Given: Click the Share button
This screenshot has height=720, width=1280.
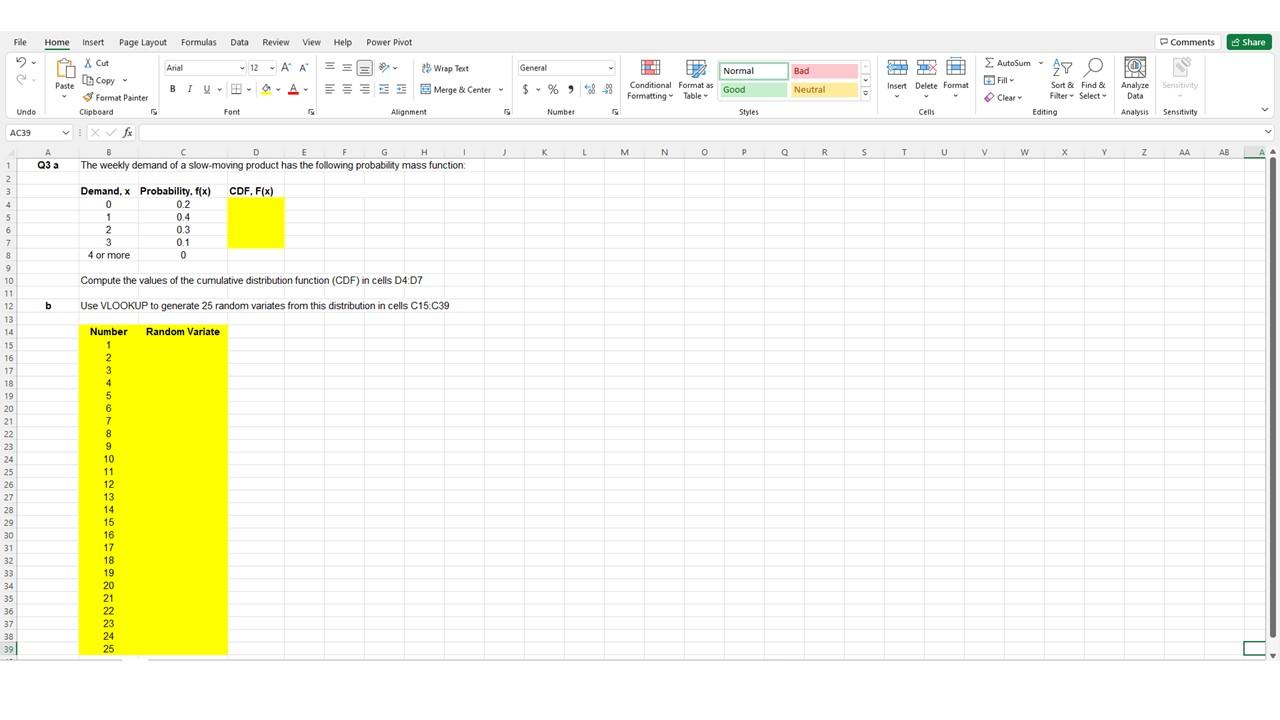Looking at the screenshot, I should point(1248,42).
